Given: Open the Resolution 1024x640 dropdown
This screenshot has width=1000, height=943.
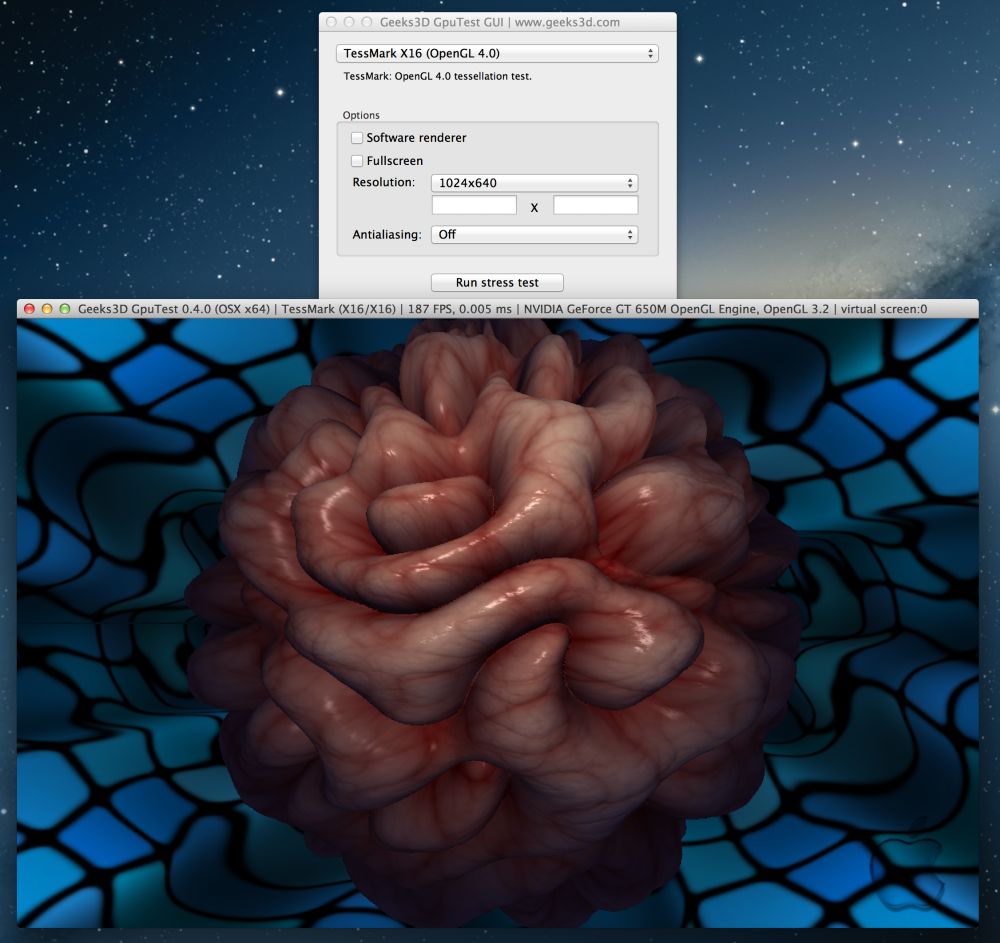Looking at the screenshot, I should [534, 183].
